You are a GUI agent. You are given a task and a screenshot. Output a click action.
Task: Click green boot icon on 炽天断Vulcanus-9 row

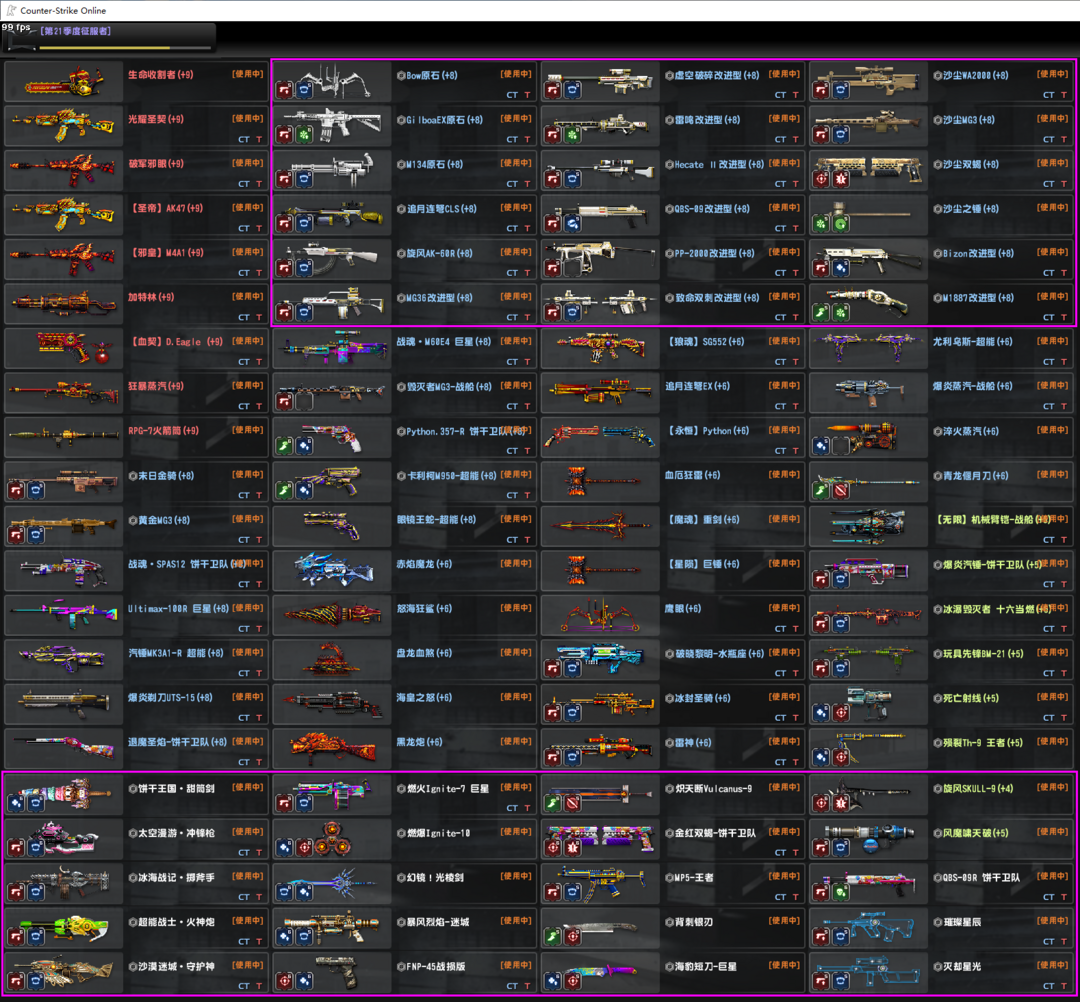(x=552, y=803)
